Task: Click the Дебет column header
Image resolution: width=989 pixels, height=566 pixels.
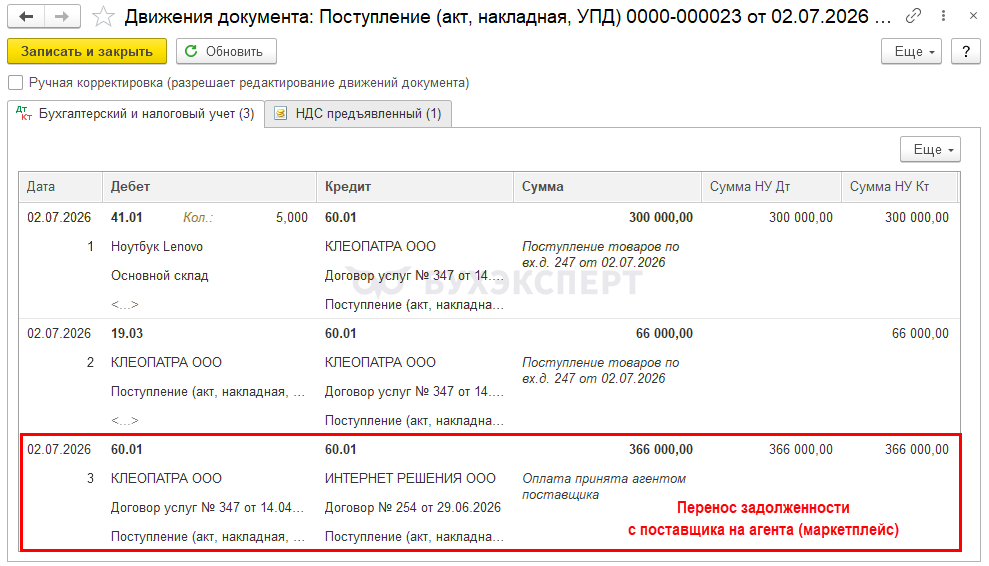Action: (209, 187)
